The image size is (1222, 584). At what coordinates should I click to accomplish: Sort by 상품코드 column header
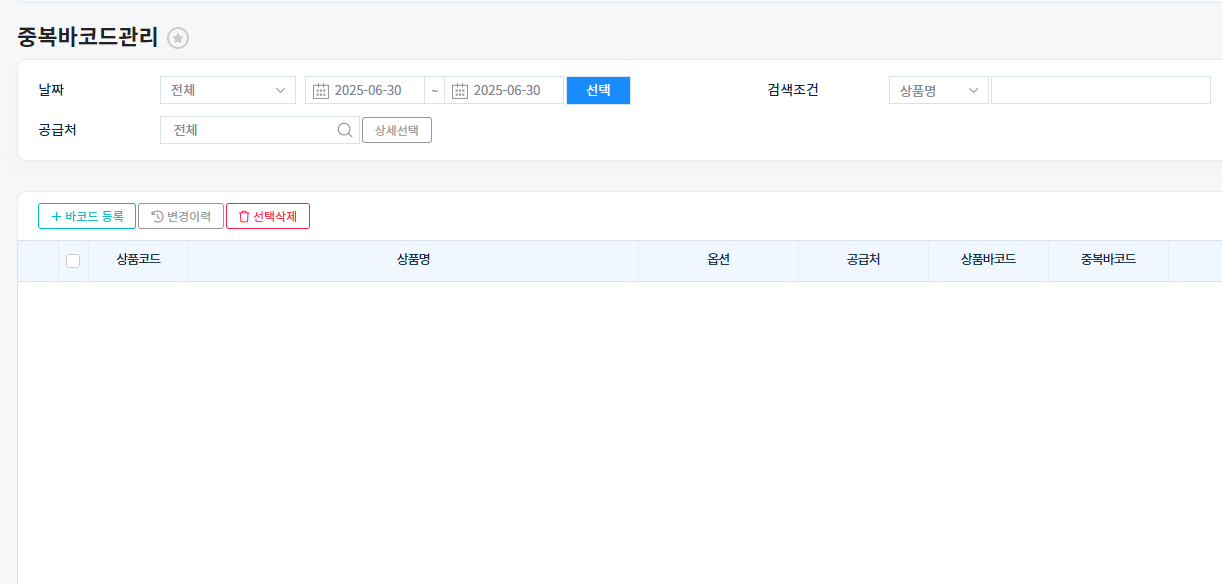click(138, 260)
